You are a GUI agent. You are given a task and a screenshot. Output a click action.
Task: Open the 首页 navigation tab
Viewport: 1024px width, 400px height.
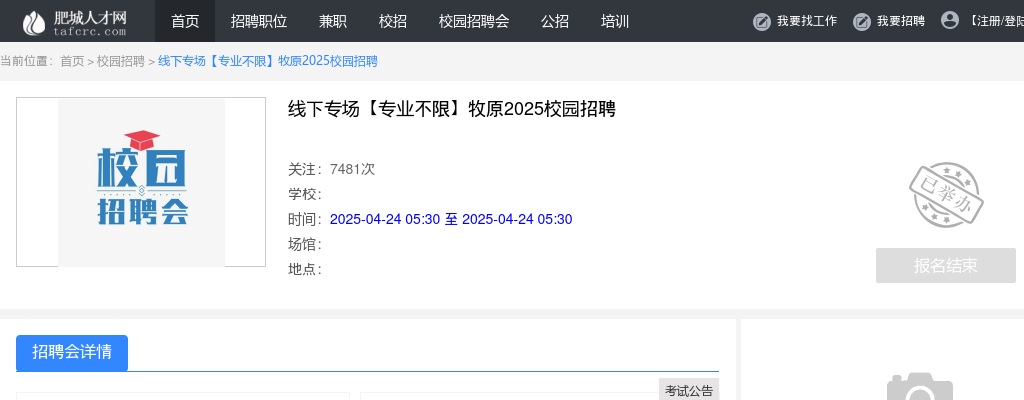pos(185,21)
